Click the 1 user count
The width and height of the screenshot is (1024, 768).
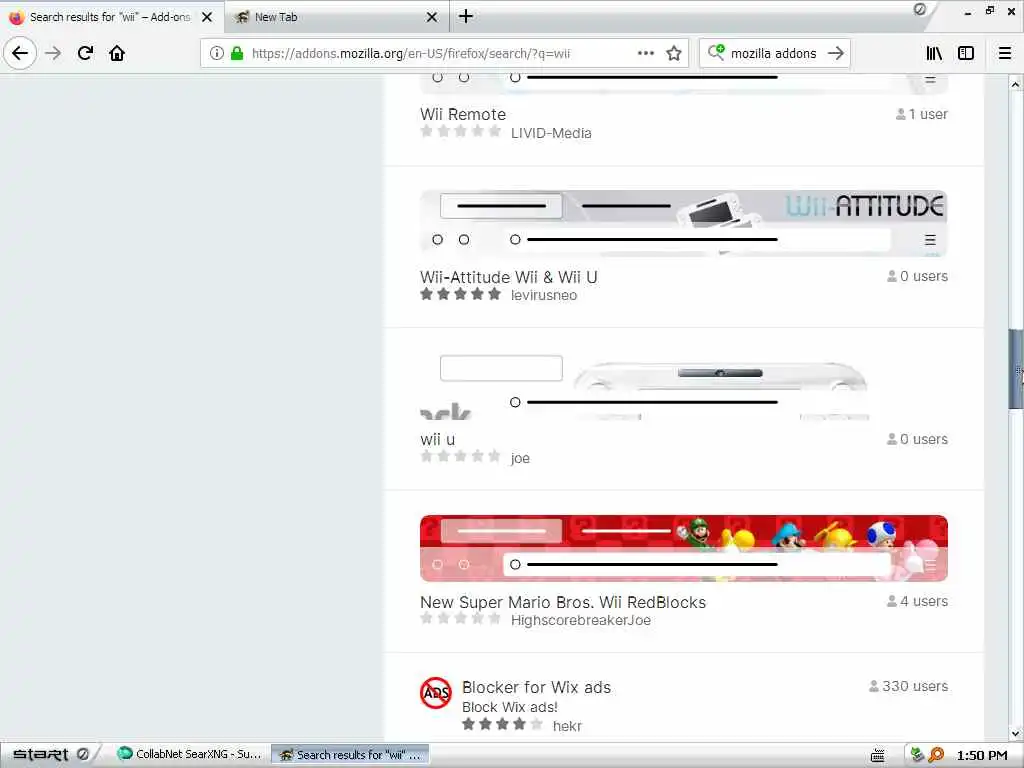point(921,114)
